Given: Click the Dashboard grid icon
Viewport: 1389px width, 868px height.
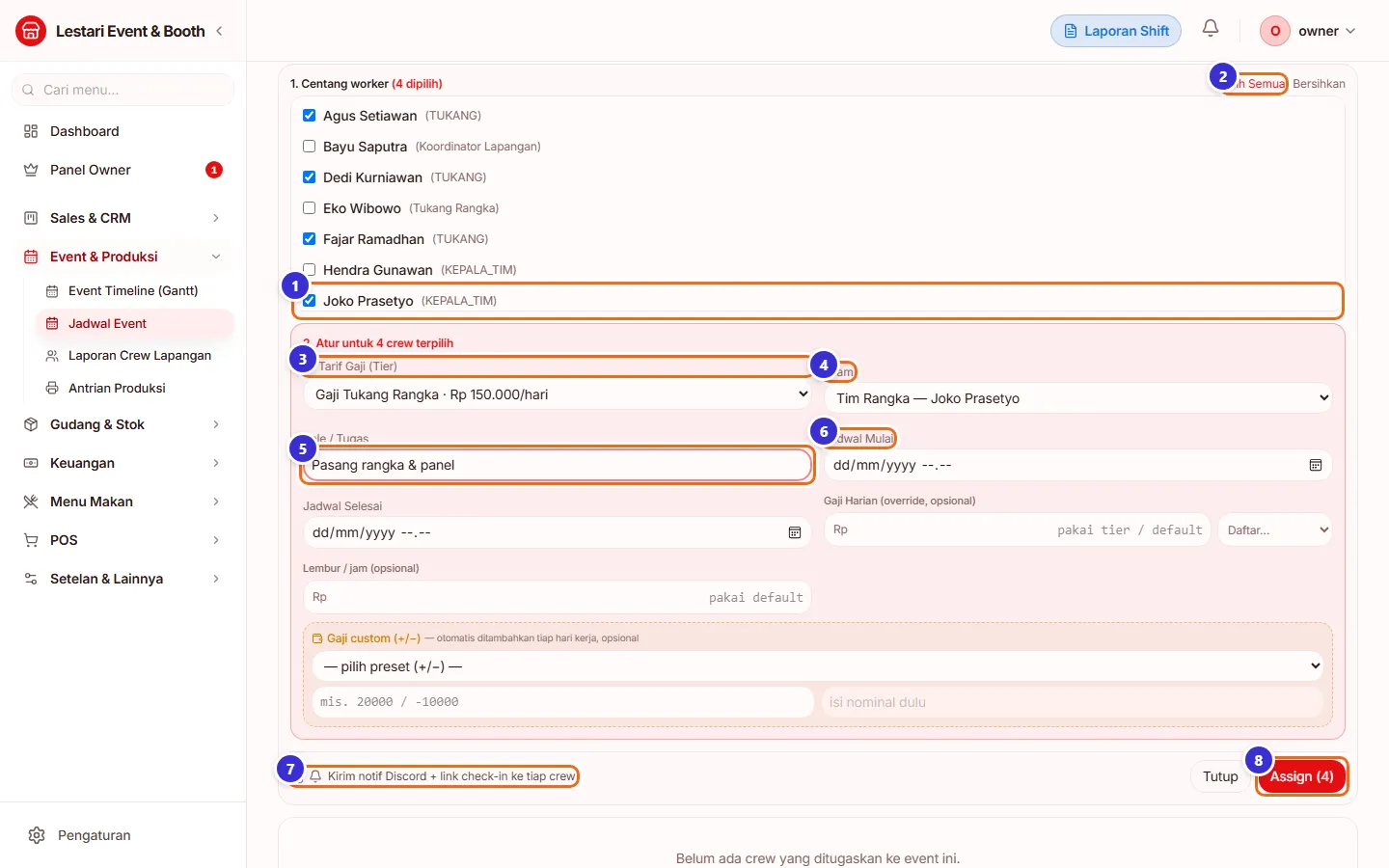Looking at the screenshot, I should point(31,131).
